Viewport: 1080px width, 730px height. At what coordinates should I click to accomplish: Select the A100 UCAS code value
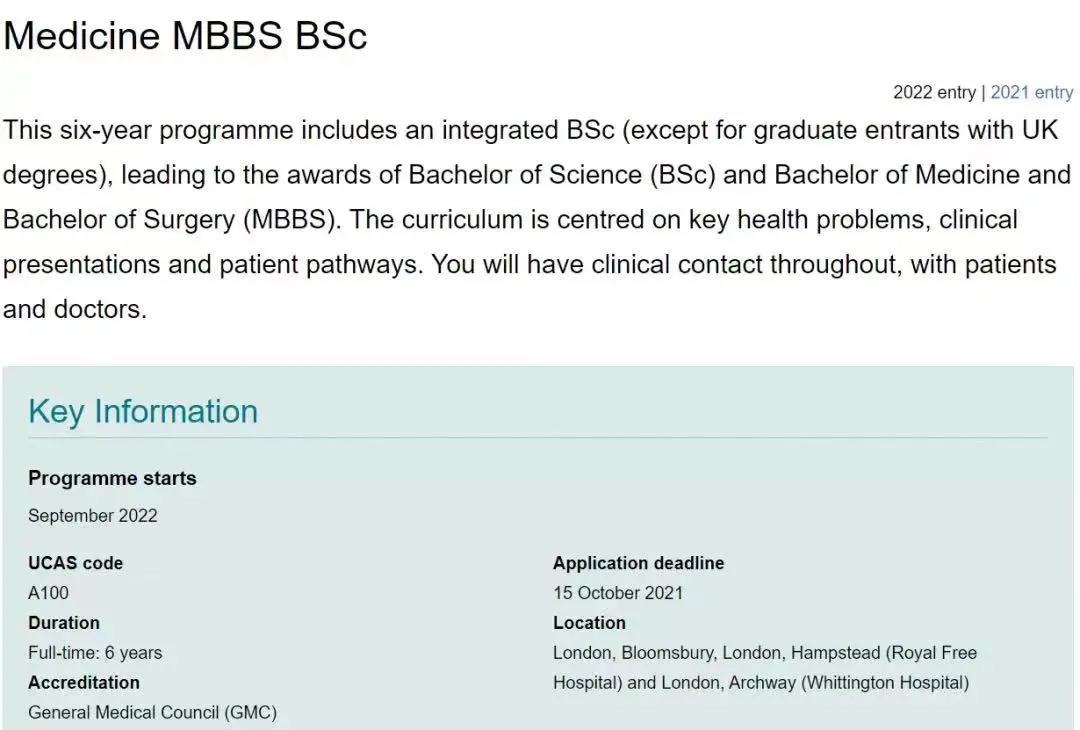point(48,592)
